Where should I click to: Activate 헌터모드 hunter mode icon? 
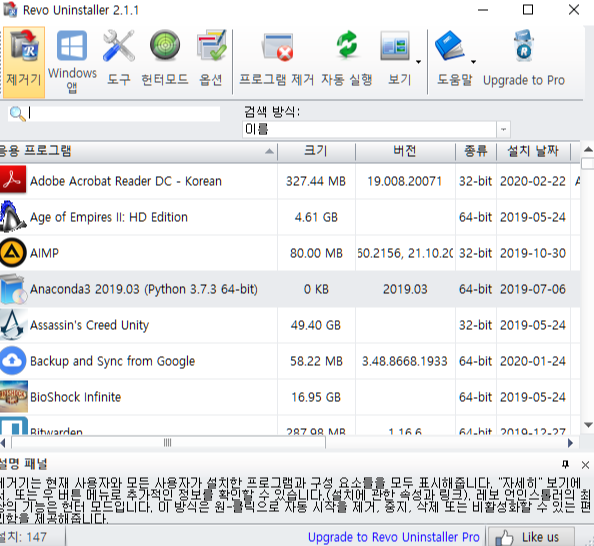[165, 45]
